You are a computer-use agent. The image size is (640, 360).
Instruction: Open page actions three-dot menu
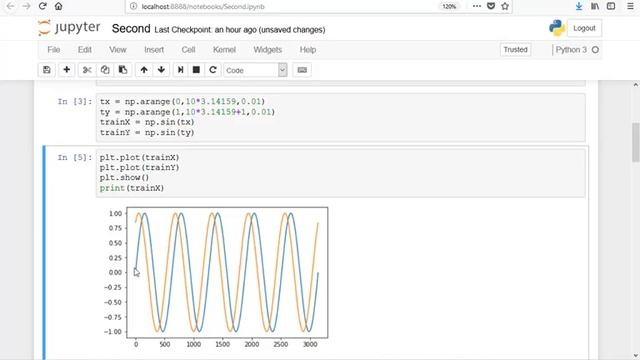pos(476,6)
